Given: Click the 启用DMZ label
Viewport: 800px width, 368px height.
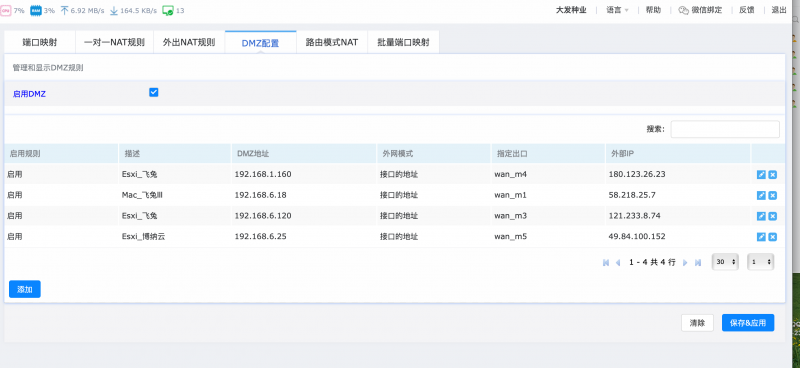Looking at the screenshot, I should [29, 94].
